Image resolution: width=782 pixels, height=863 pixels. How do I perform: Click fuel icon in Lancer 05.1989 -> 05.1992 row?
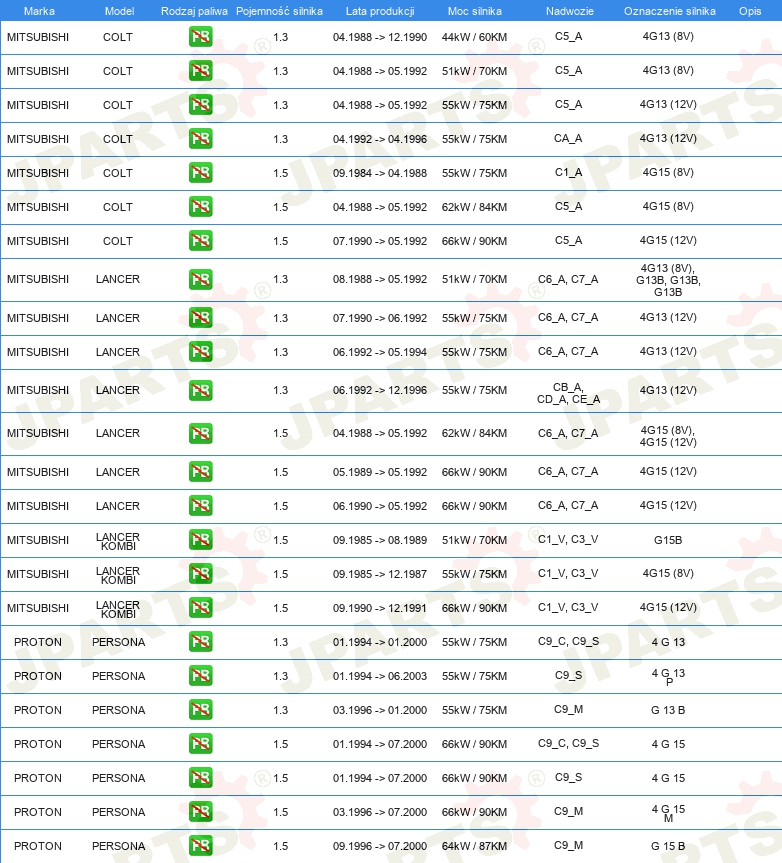click(200, 472)
